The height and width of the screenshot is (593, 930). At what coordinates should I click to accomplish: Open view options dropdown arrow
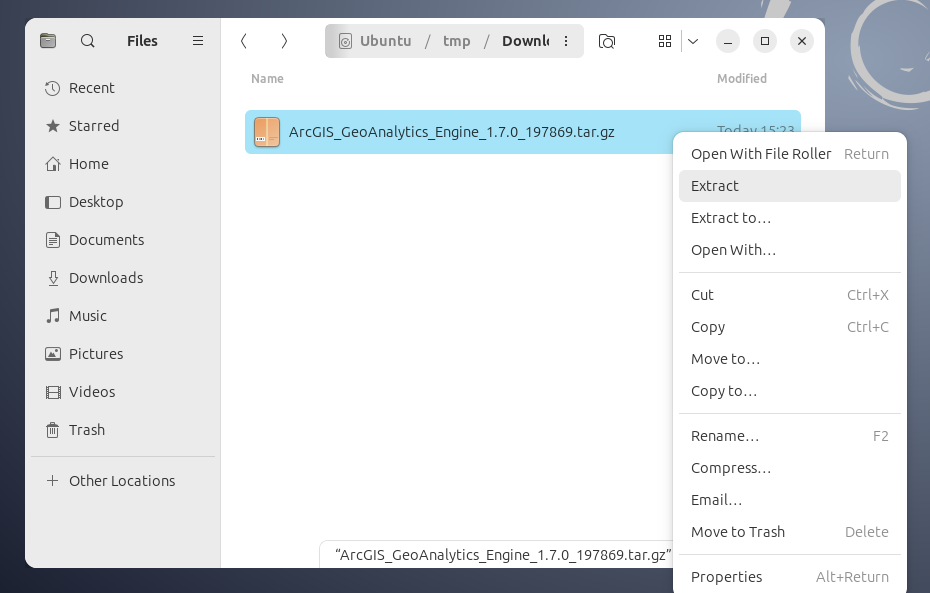click(693, 41)
